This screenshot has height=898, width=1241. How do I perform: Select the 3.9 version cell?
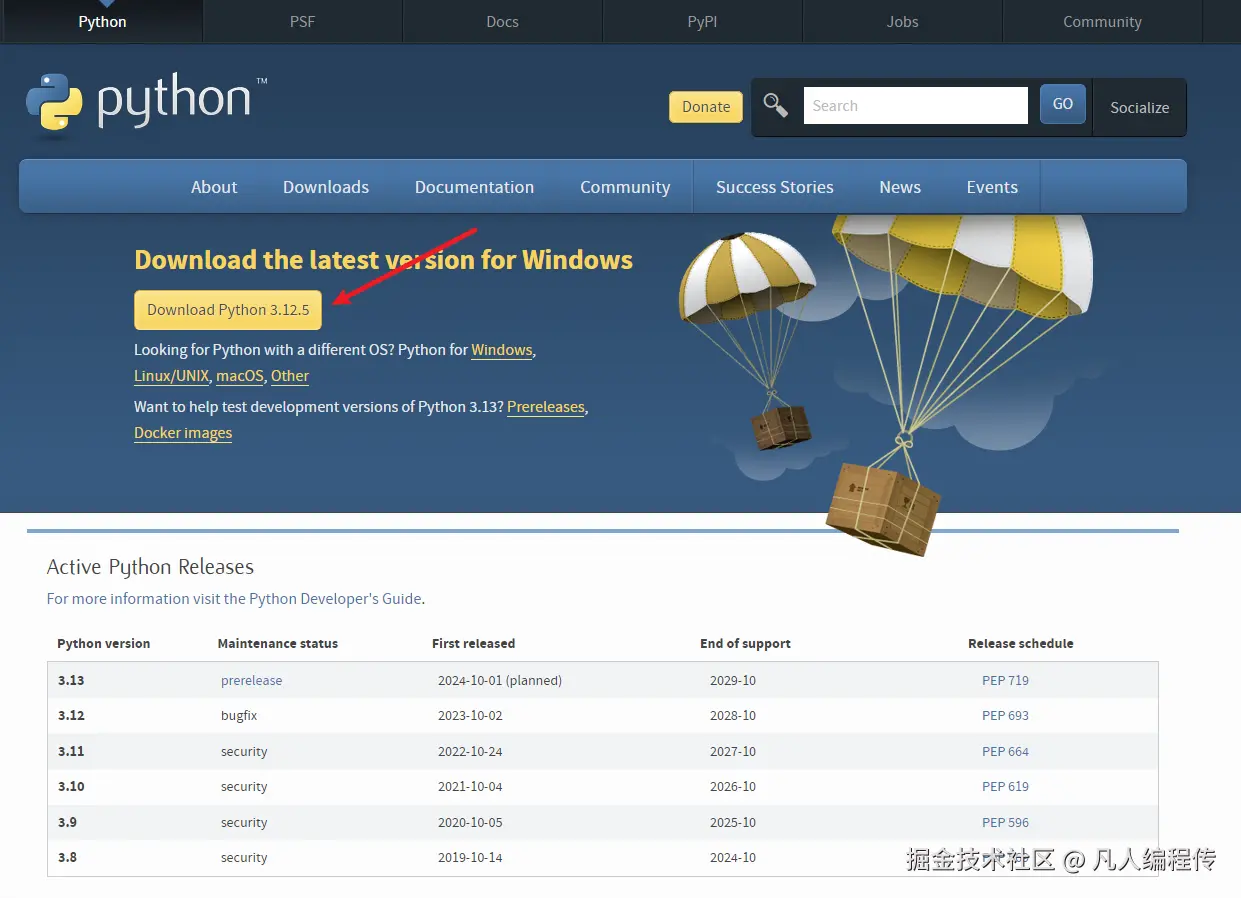[67, 822]
